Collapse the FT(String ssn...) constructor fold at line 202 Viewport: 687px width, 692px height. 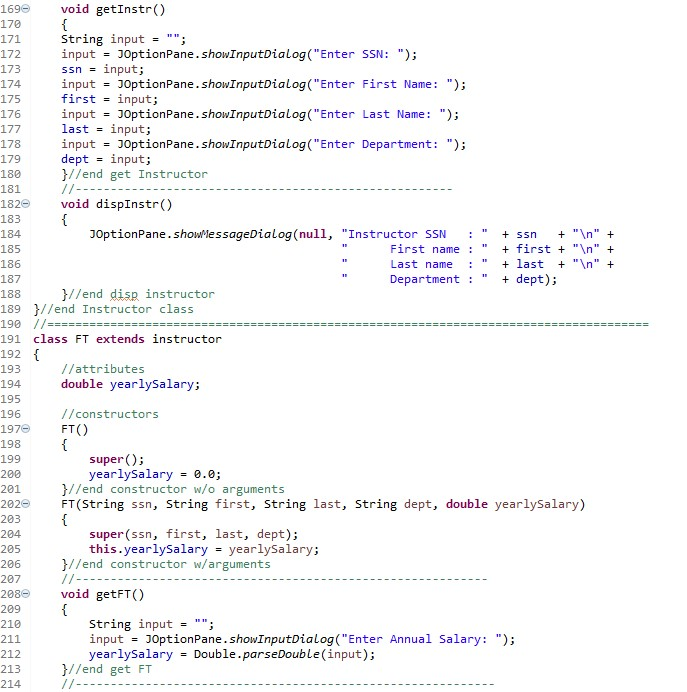coord(26,504)
